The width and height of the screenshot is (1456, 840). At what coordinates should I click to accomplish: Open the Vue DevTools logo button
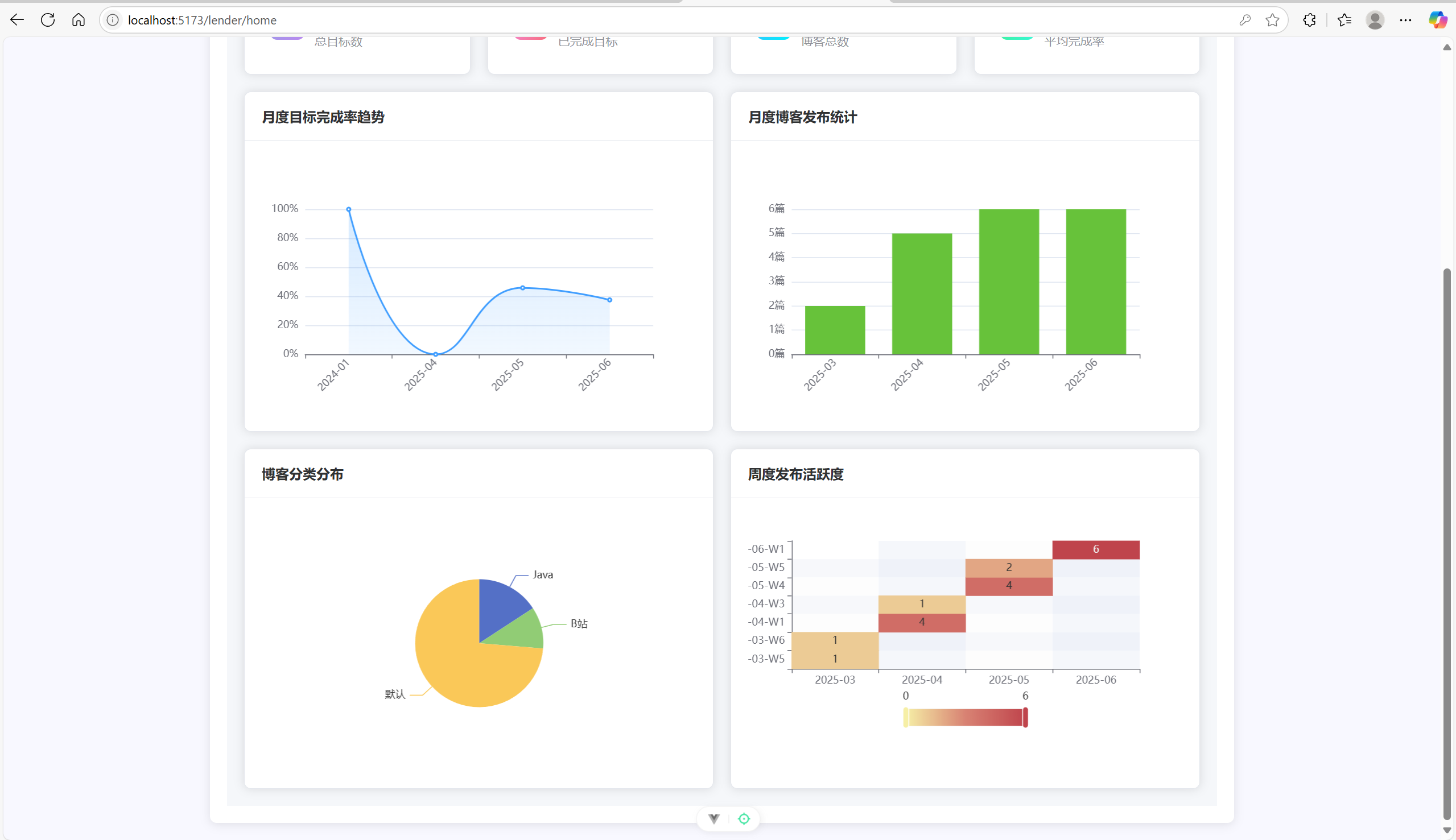point(714,818)
